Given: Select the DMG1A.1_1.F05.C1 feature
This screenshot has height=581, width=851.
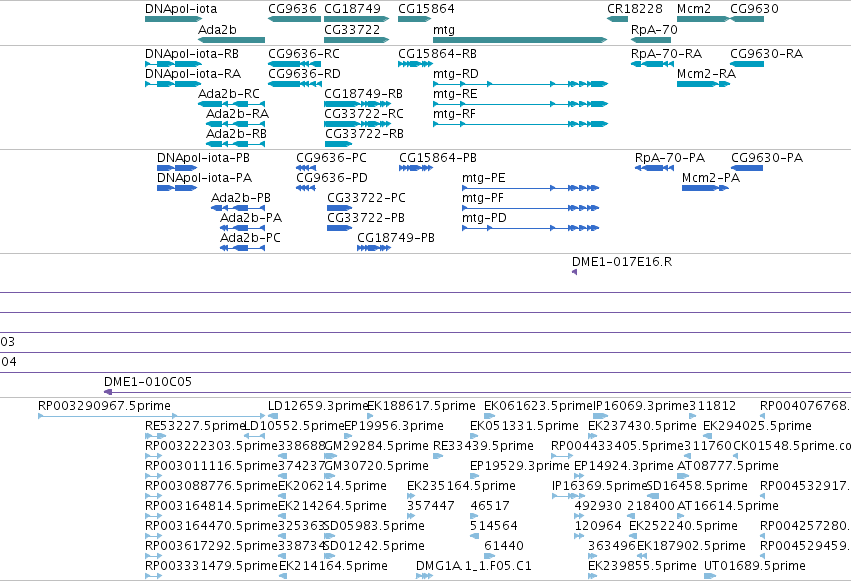Looking at the screenshot, I should [x=424, y=576].
